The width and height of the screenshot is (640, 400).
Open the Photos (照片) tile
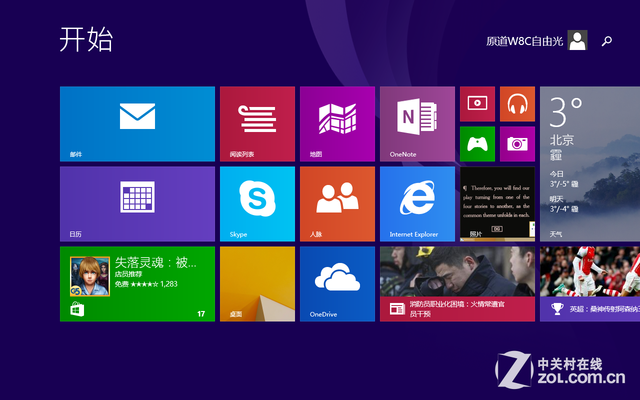(497, 204)
